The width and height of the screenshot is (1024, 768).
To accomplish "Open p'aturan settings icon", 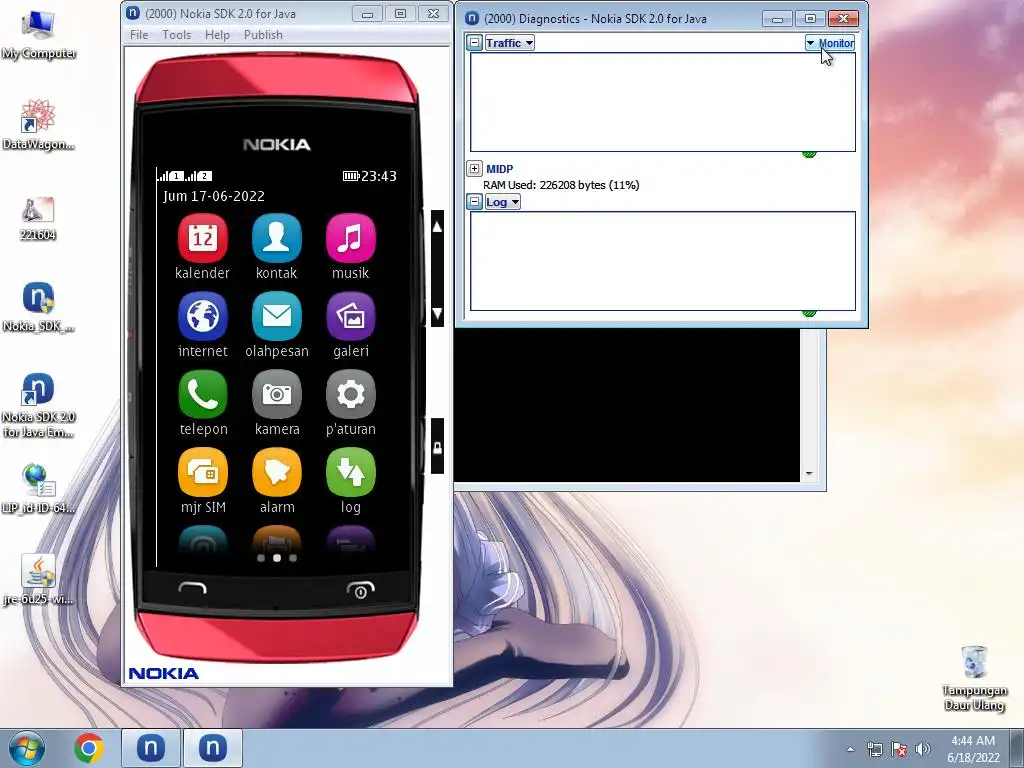I will pyautogui.click(x=351, y=394).
